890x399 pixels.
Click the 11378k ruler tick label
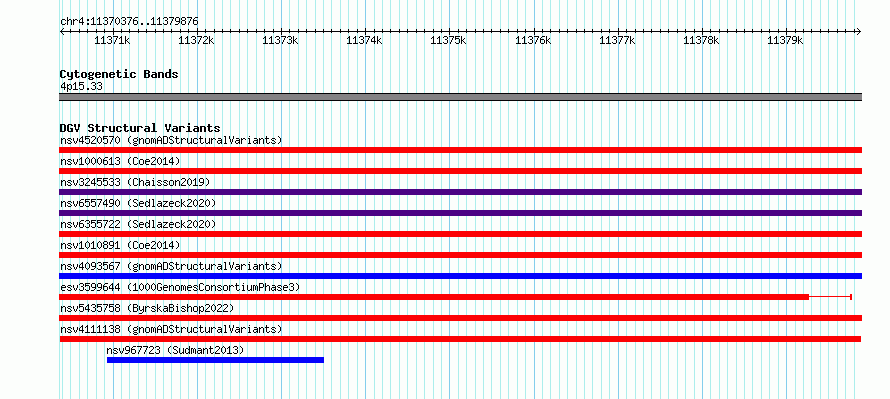tap(702, 40)
